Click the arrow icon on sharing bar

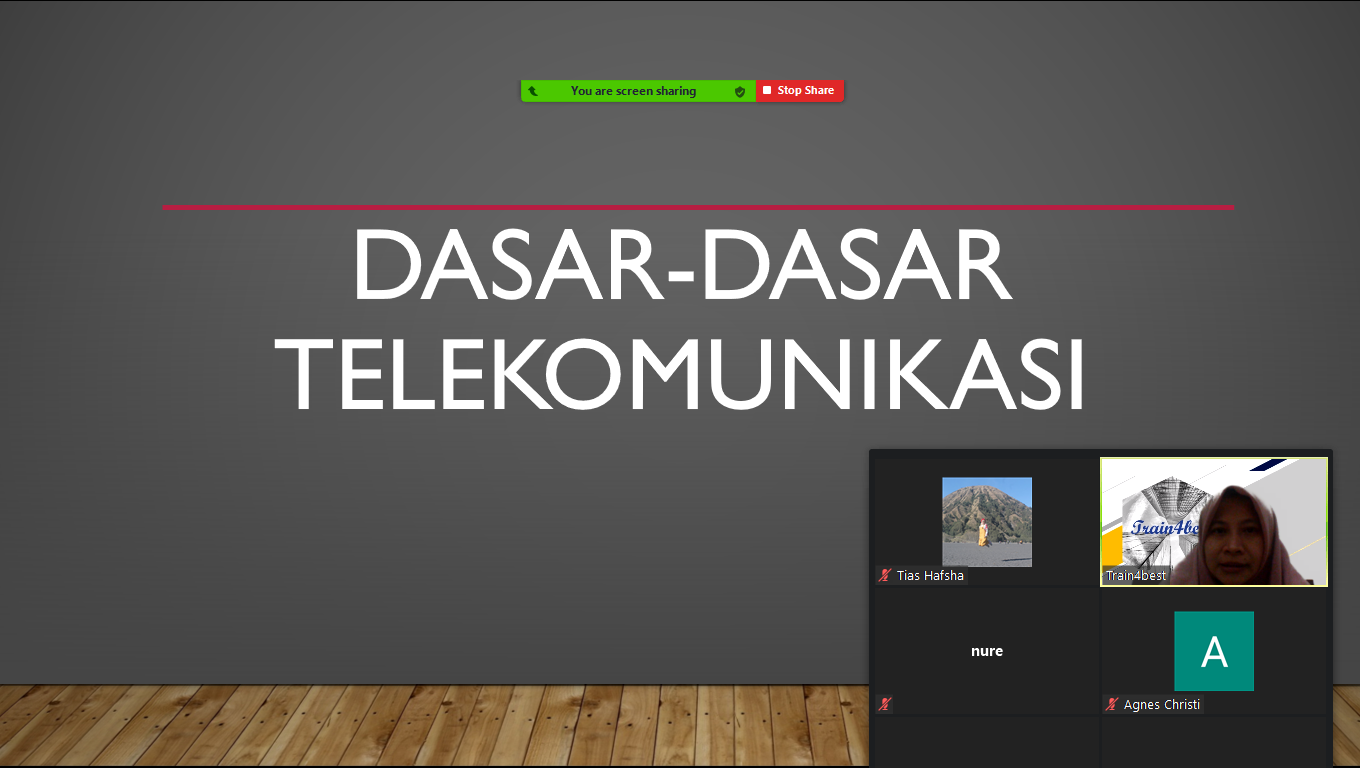pos(533,91)
